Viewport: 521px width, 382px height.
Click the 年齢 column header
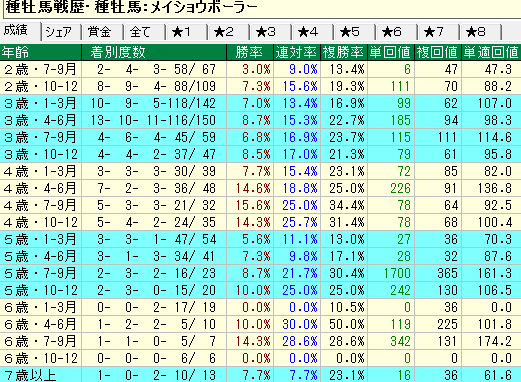click(x=41, y=52)
